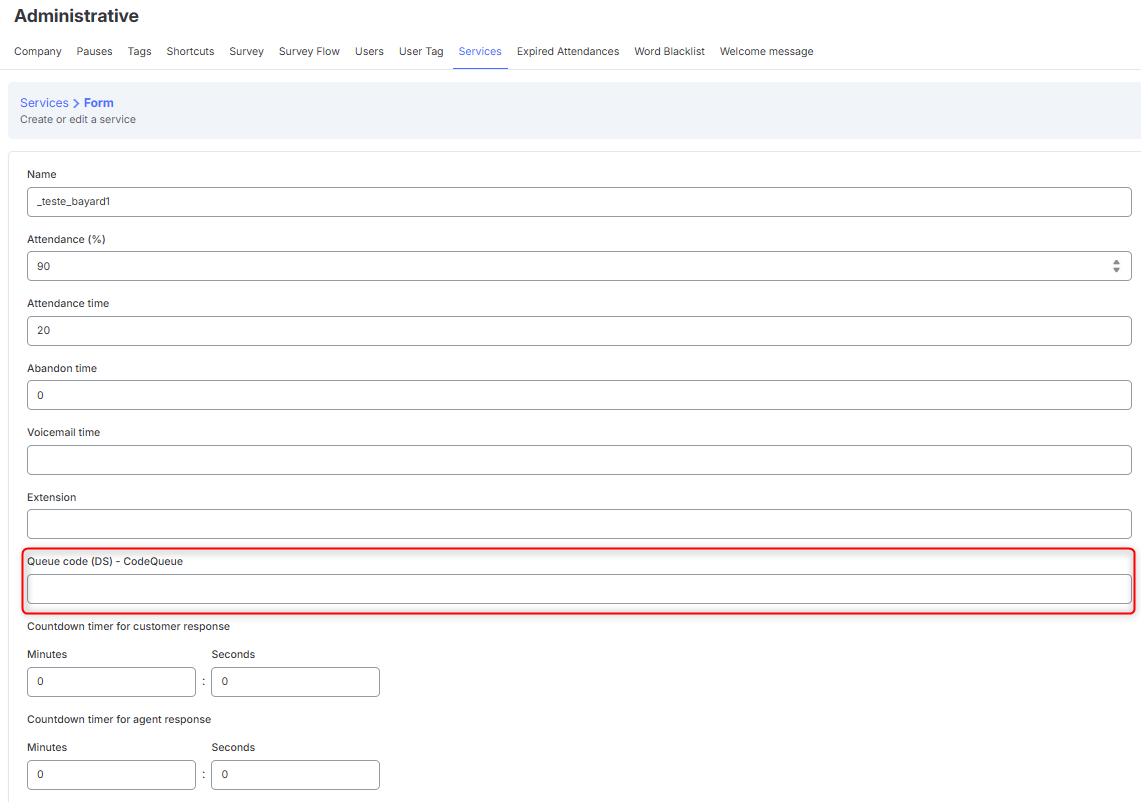Image resolution: width=1141 pixels, height=802 pixels.
Task: Open the Expired Attendances tab
Action: (568, 52)
